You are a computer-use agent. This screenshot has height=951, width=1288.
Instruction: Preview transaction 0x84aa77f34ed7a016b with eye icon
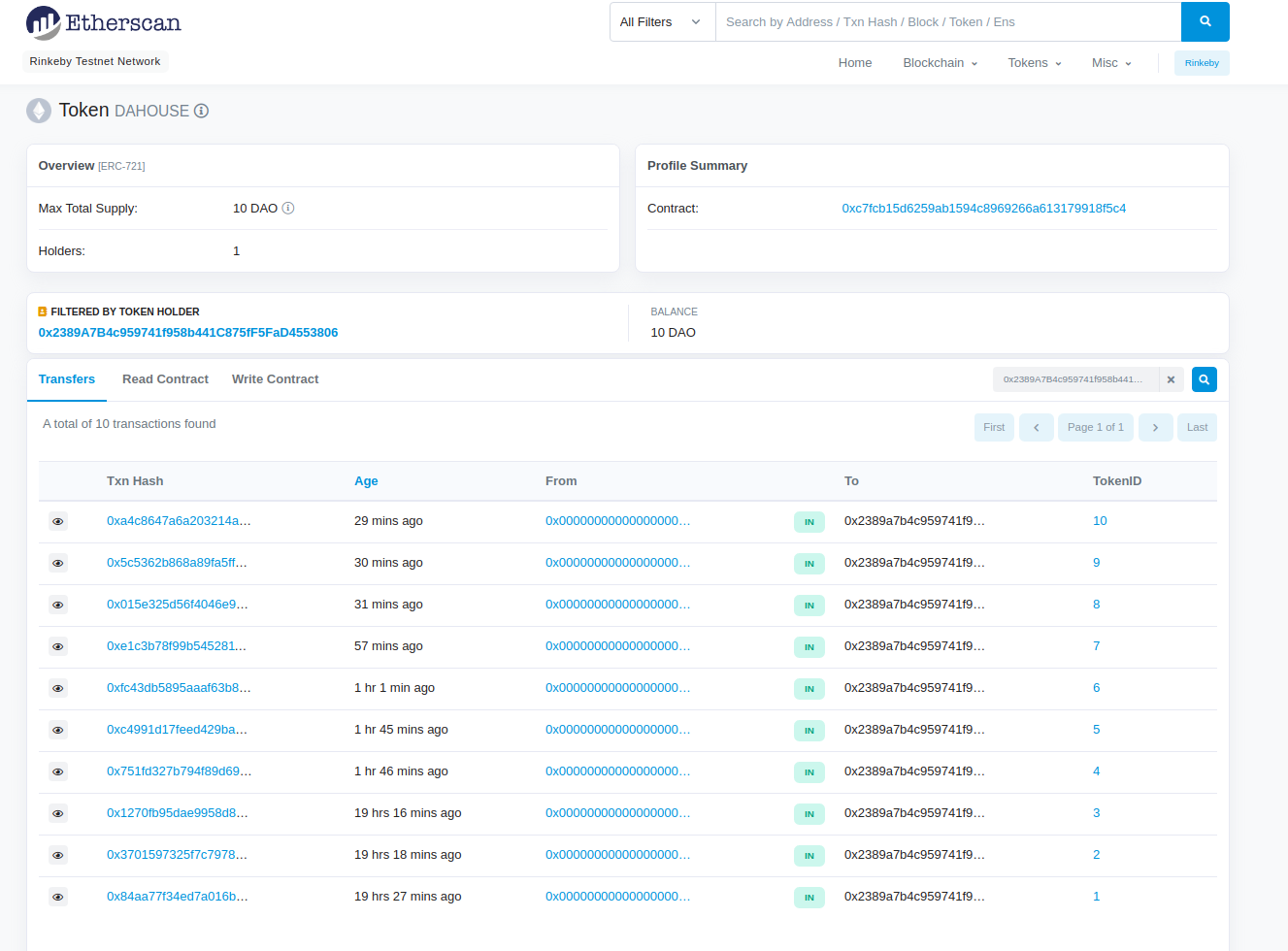[x=58, y=897]
